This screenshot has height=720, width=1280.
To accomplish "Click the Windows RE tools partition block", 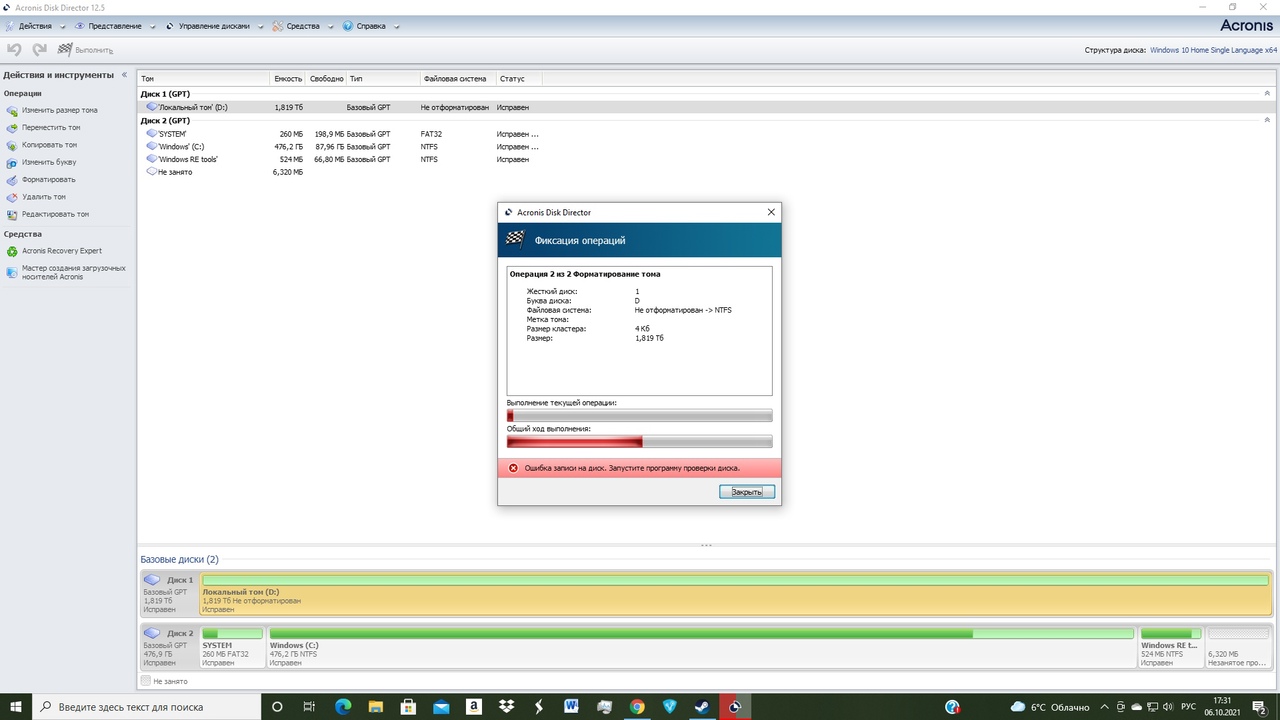I will pyautogui.click(x=1170, y=647).
